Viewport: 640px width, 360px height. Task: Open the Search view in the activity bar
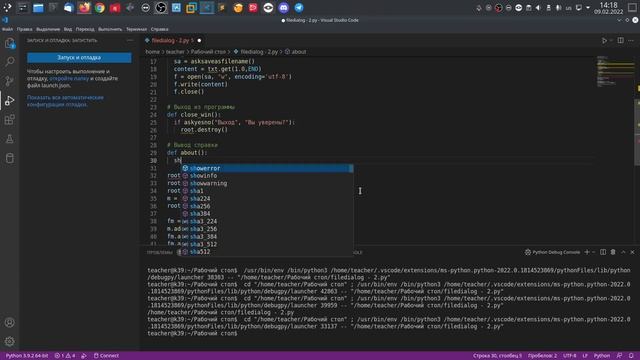point(9,62)
